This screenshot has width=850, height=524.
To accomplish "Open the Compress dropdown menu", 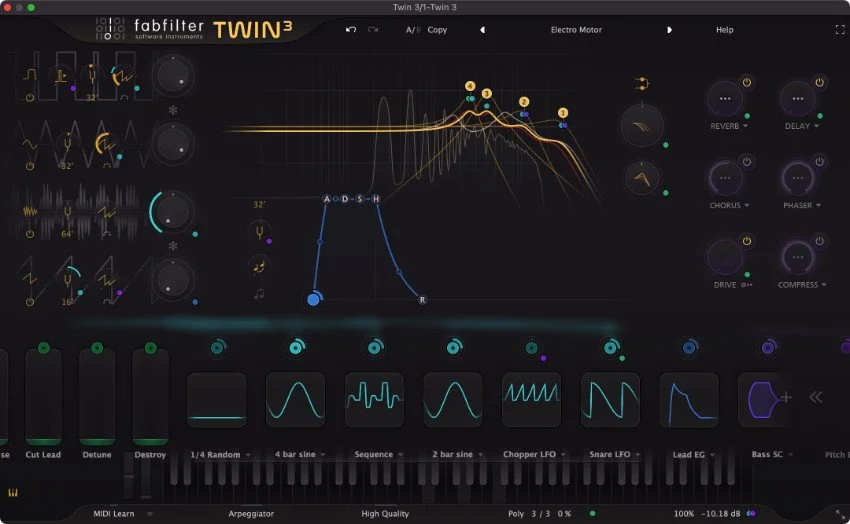I will pos(824,284).
